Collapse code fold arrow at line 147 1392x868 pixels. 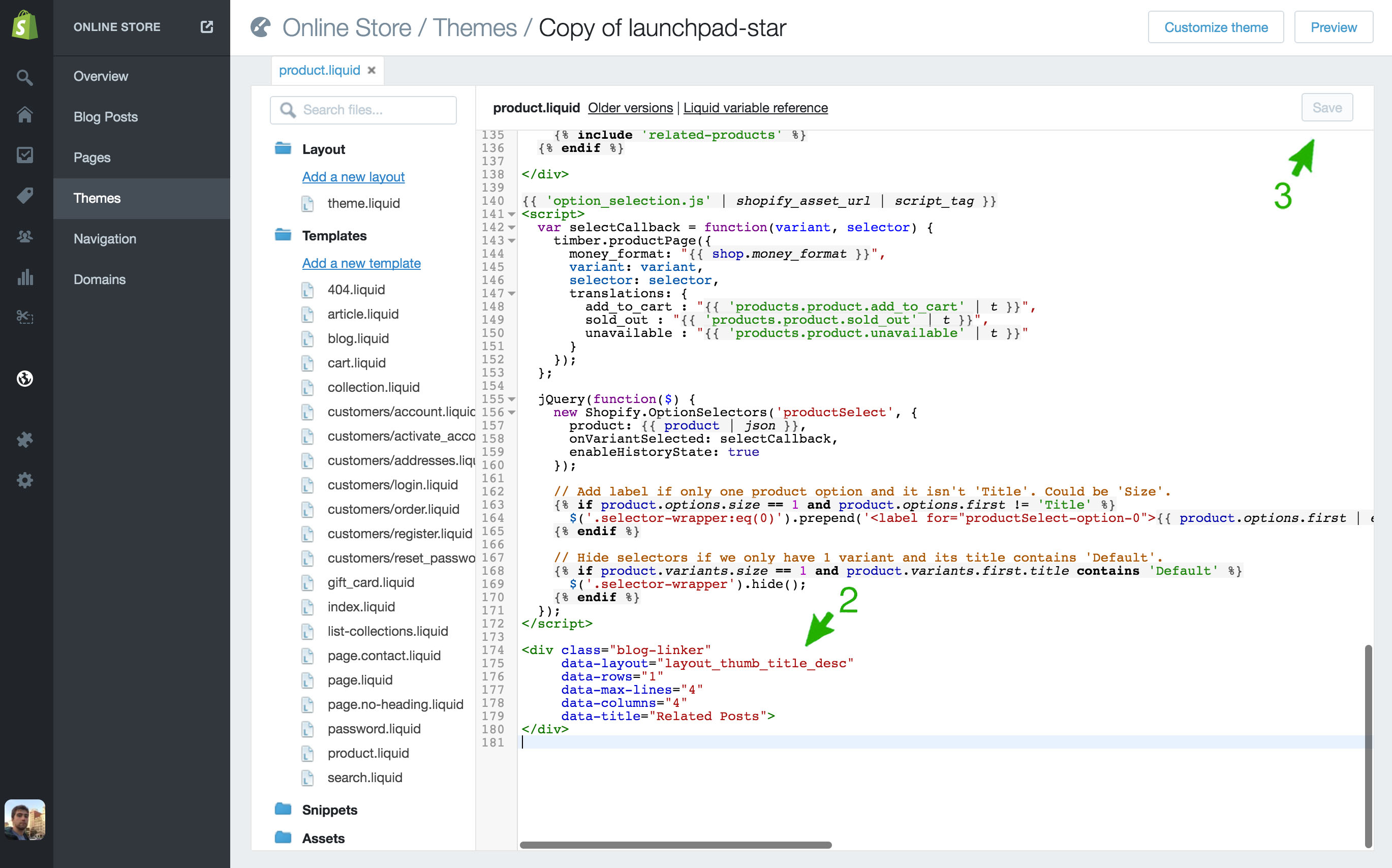(x=511, y=293)
